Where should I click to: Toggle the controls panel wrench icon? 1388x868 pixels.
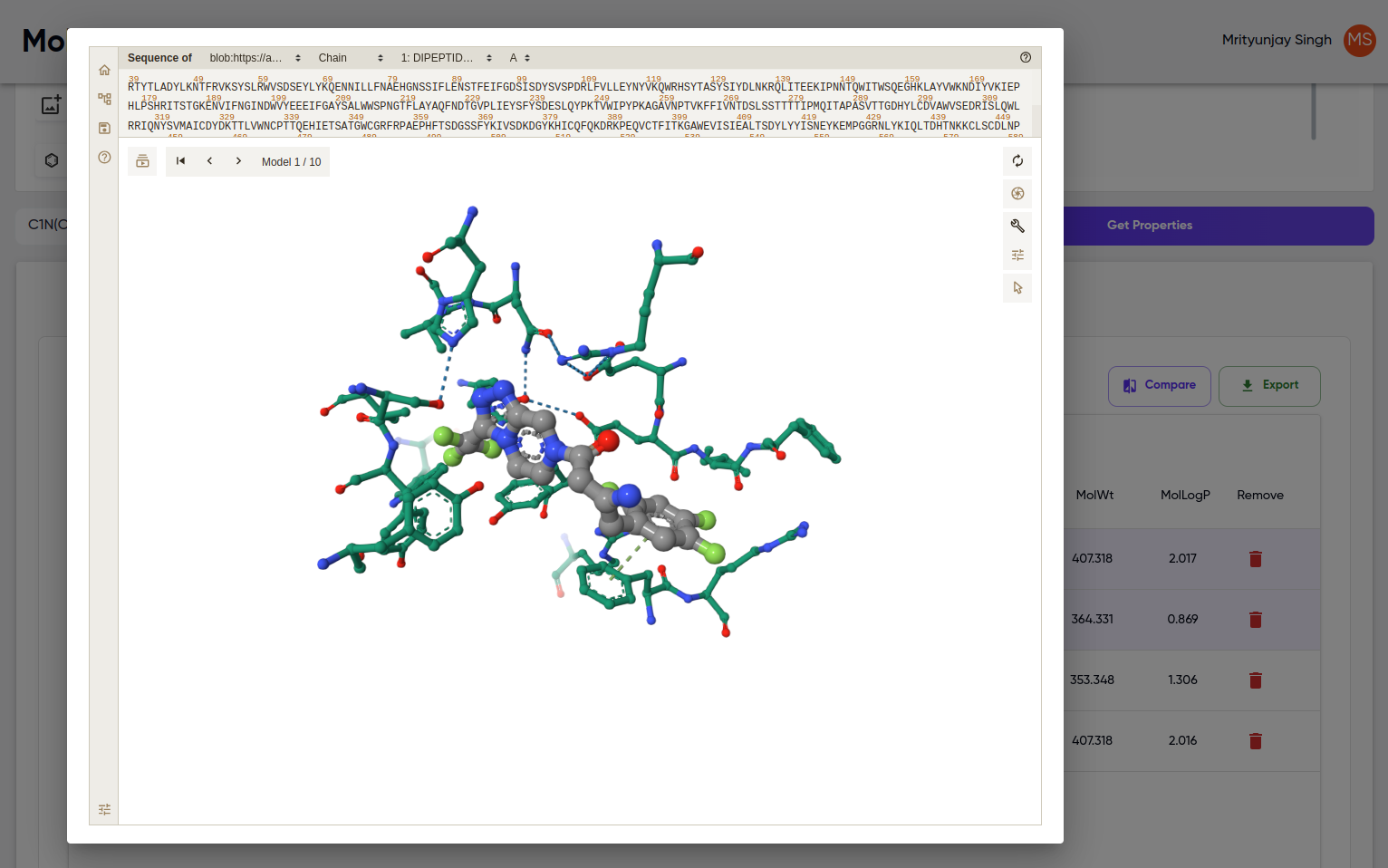pos(1017,226)
